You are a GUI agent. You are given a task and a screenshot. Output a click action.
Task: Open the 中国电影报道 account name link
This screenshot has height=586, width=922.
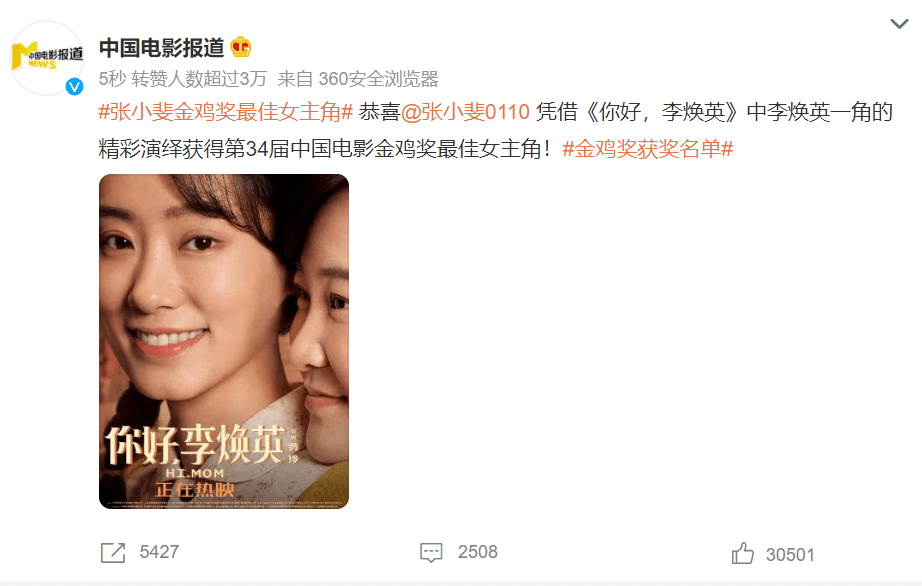point(162,48)
